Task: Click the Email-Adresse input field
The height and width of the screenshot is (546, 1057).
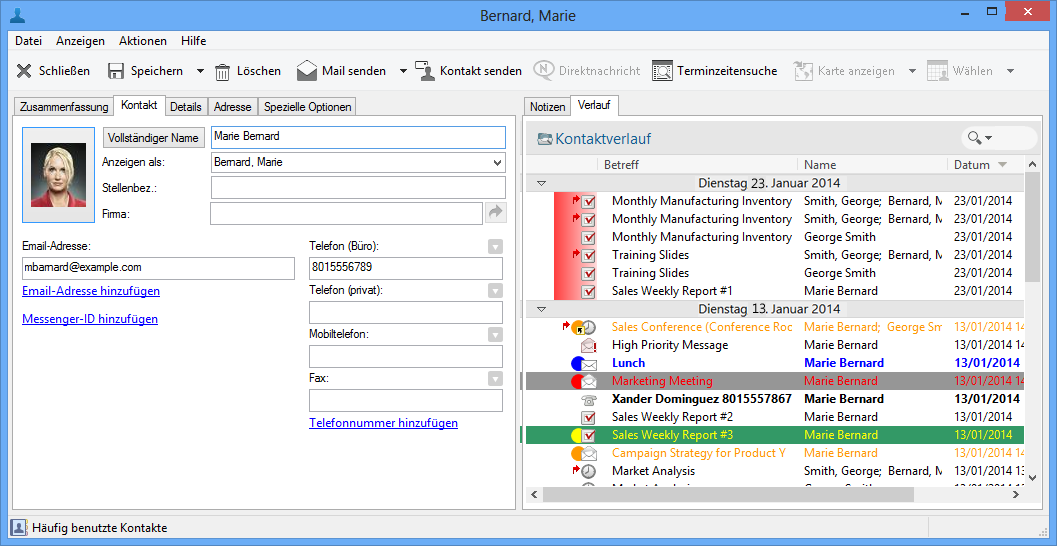Action: [158, 268]
